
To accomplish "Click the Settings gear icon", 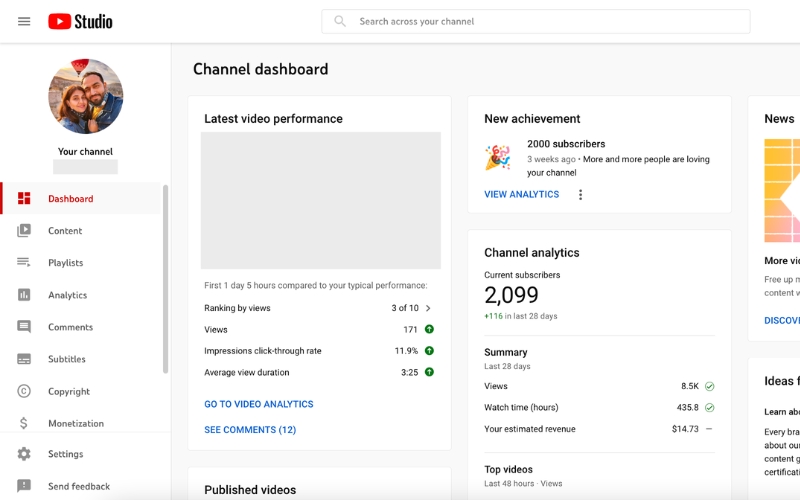I will [x=24, y=454].
